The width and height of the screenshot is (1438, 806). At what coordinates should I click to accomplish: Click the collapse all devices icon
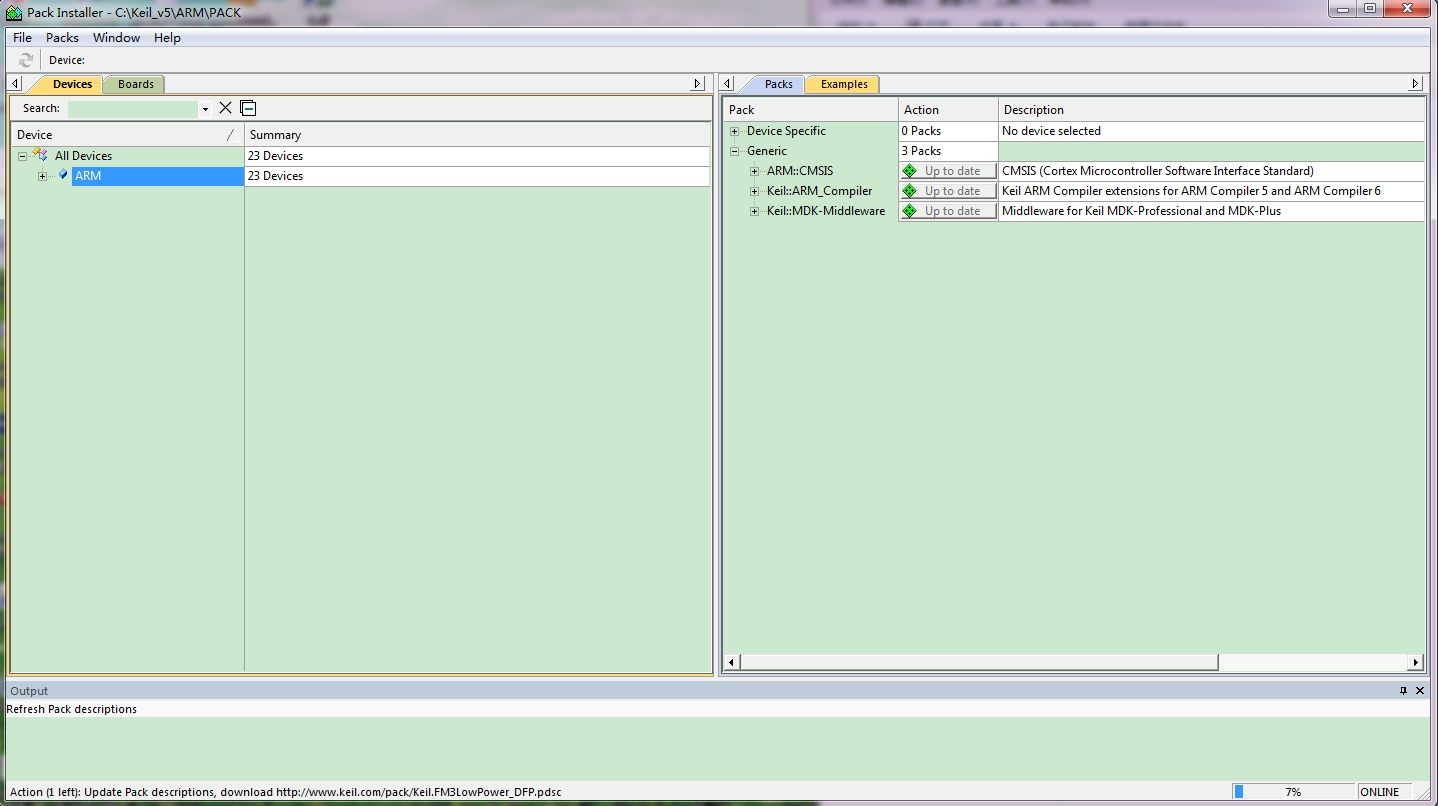[x=248, y=108]
